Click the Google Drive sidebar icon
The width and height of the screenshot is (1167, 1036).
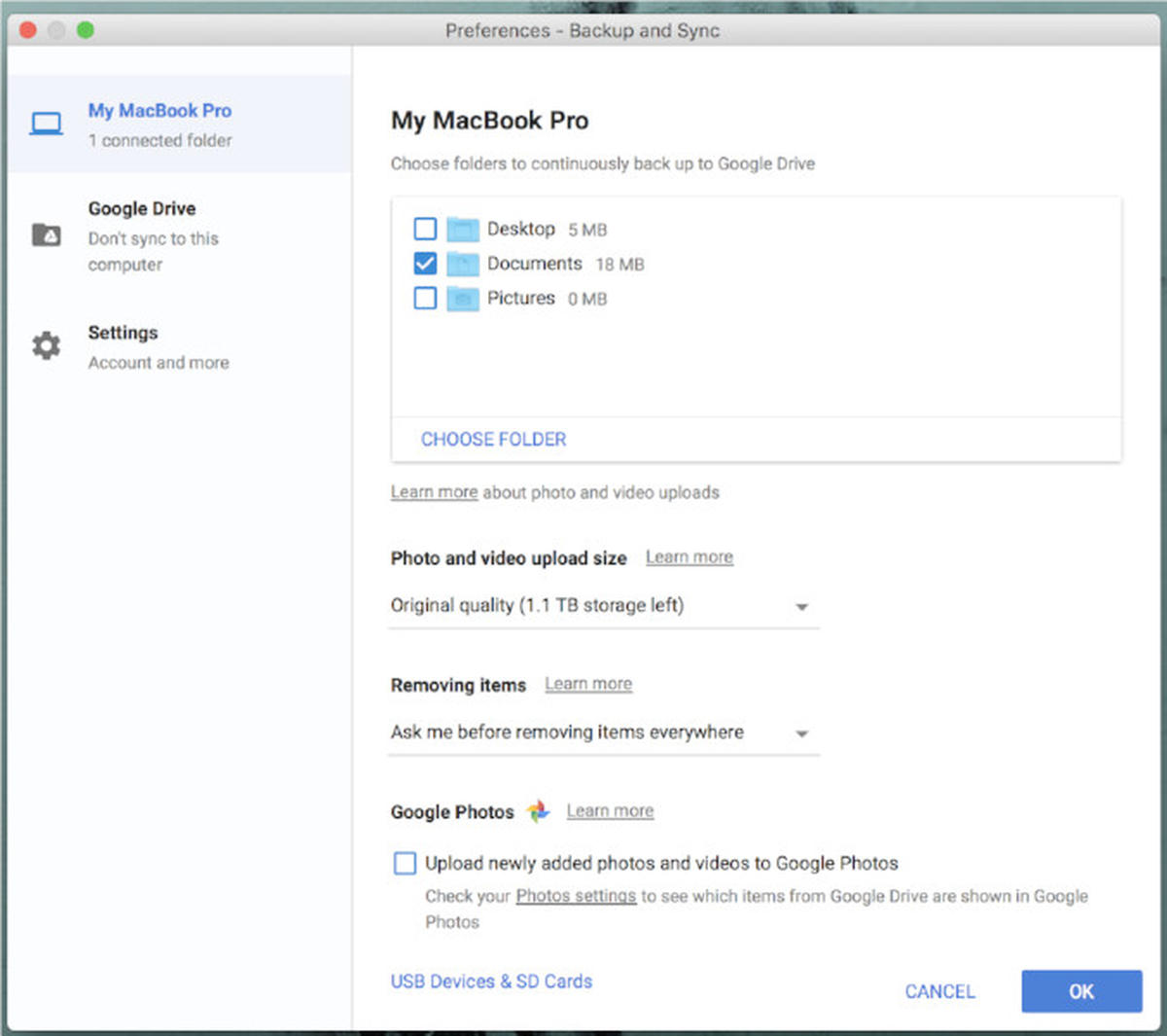[46, 233]
